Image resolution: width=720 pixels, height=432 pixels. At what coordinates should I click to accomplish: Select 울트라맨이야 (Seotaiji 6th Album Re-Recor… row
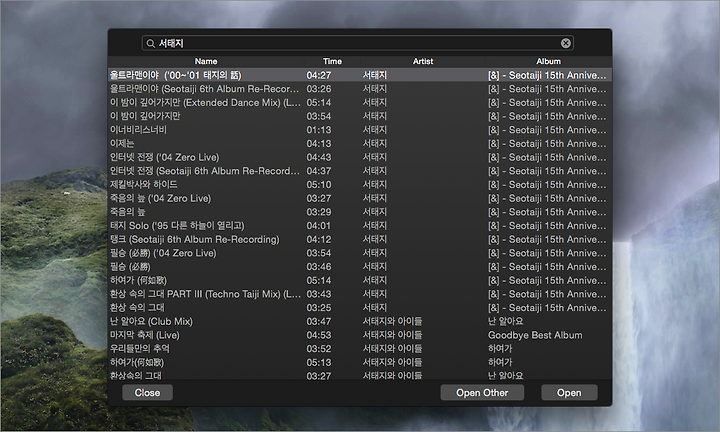[x=360, y=89]
